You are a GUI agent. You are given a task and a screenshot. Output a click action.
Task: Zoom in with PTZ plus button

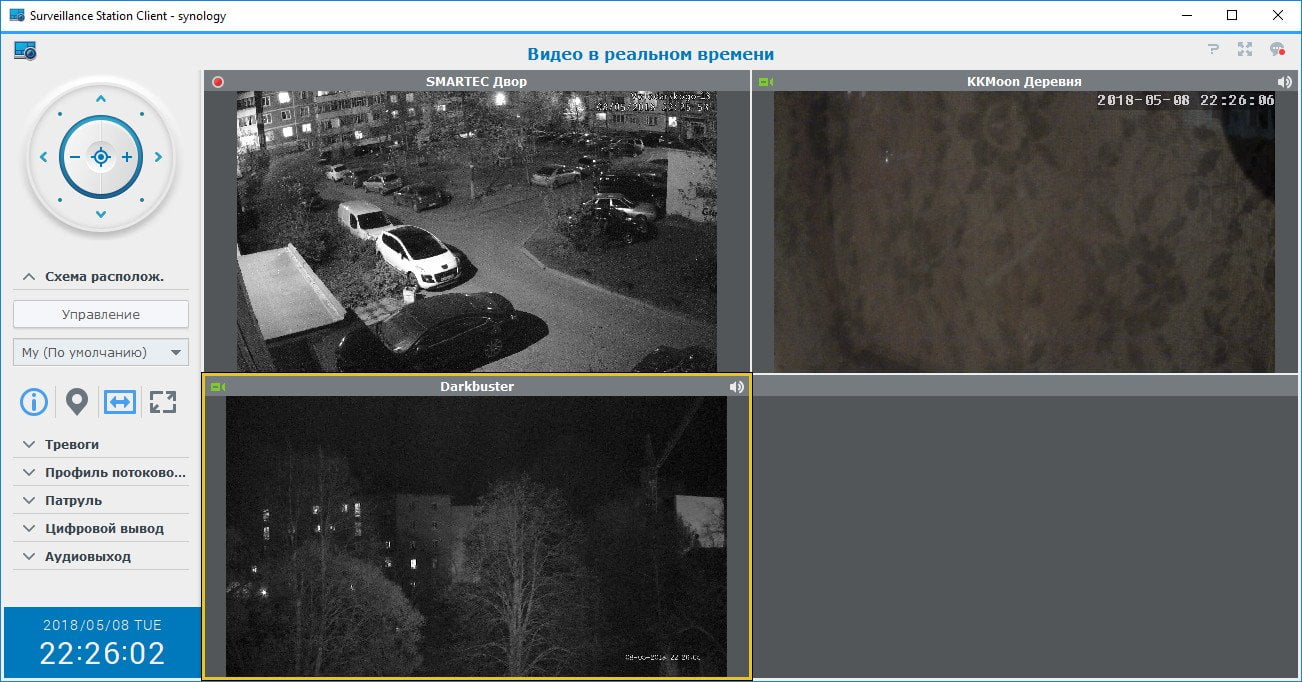coord(127,157)
